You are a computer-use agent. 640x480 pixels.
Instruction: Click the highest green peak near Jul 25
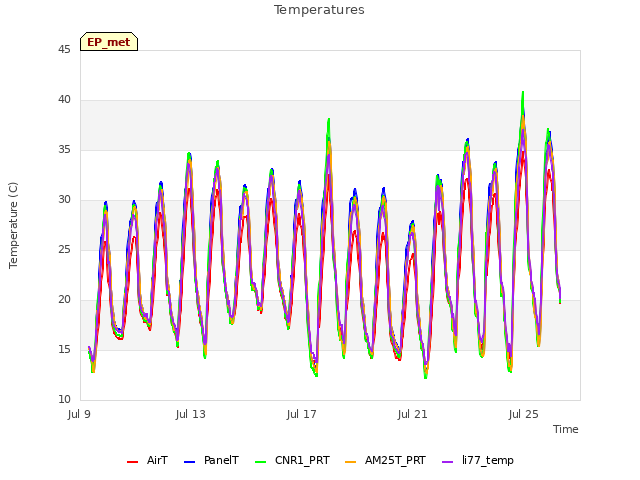point(523,93)
